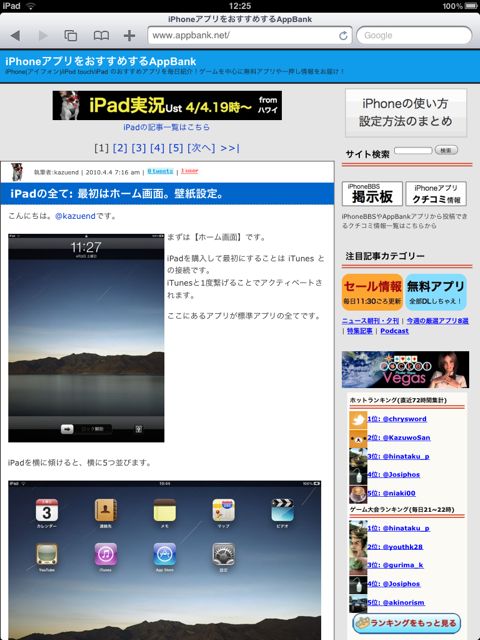The width and height of the screenshot is (480, 640).
Task: Go to page [4]
Action: pos(157,148)
